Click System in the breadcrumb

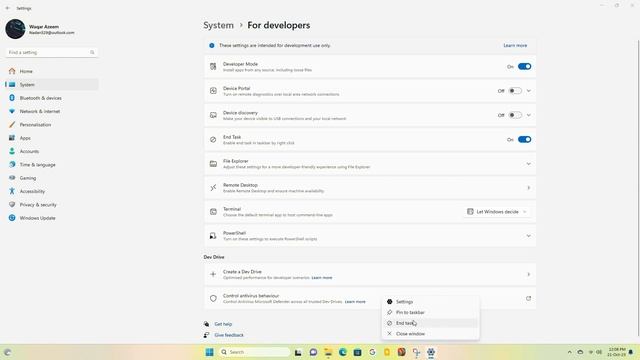click(x=218, y=25)
